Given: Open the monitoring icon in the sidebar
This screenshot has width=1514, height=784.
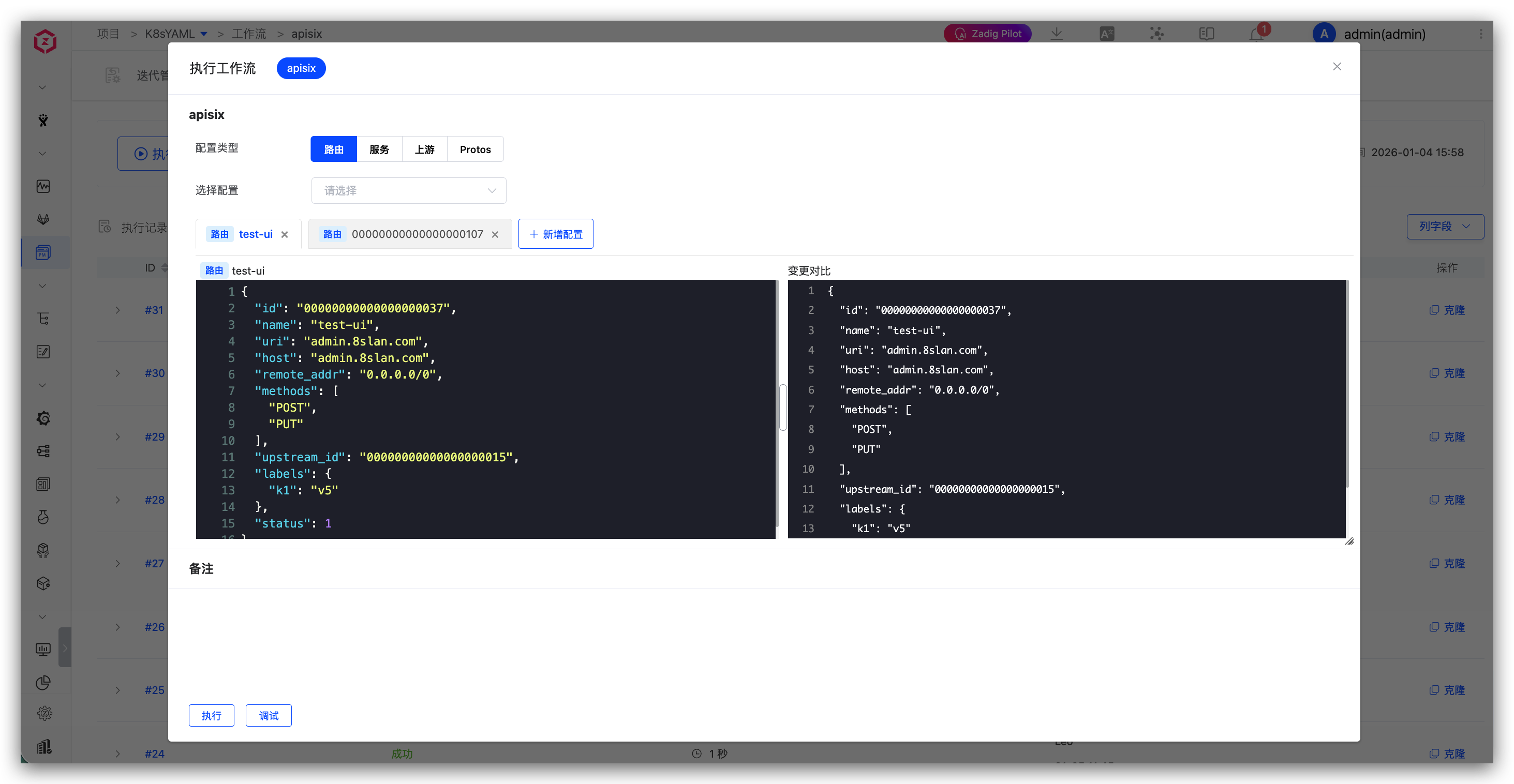Looking at the screenshot, I should tap(43, 186).
